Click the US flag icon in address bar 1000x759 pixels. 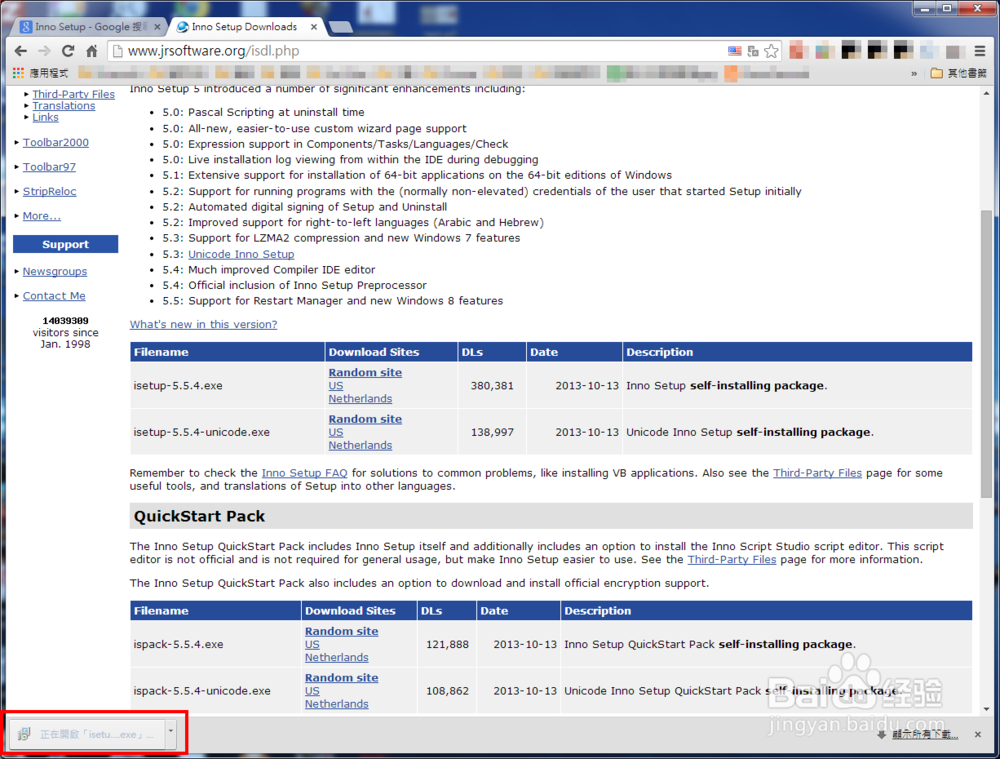(x=735, y=51)
